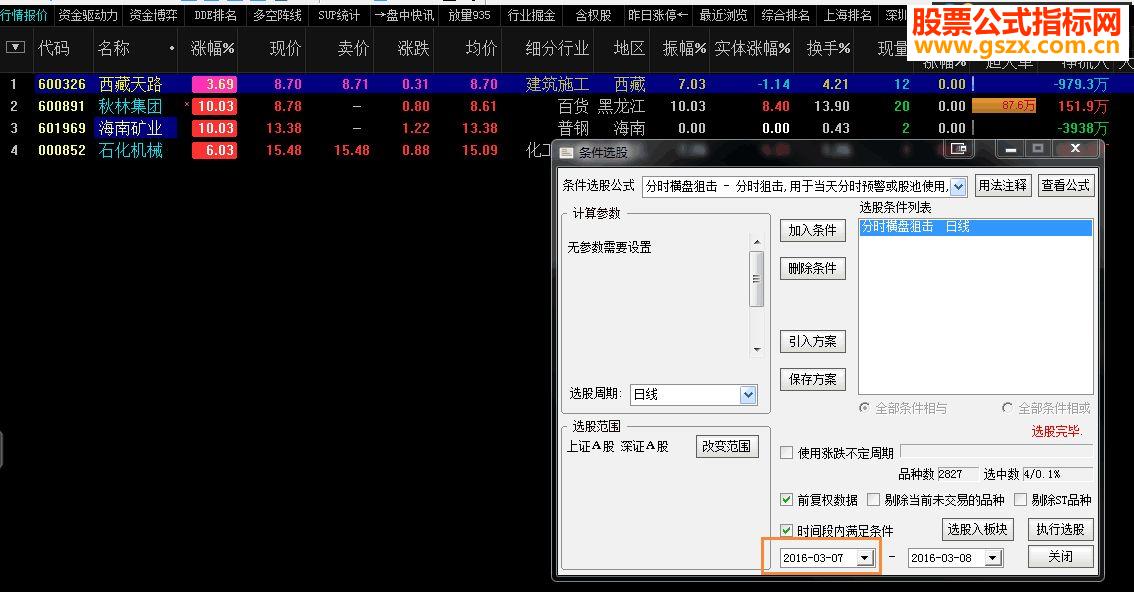Open start date 2016-03-07 picker arrow

pos(864,558)
